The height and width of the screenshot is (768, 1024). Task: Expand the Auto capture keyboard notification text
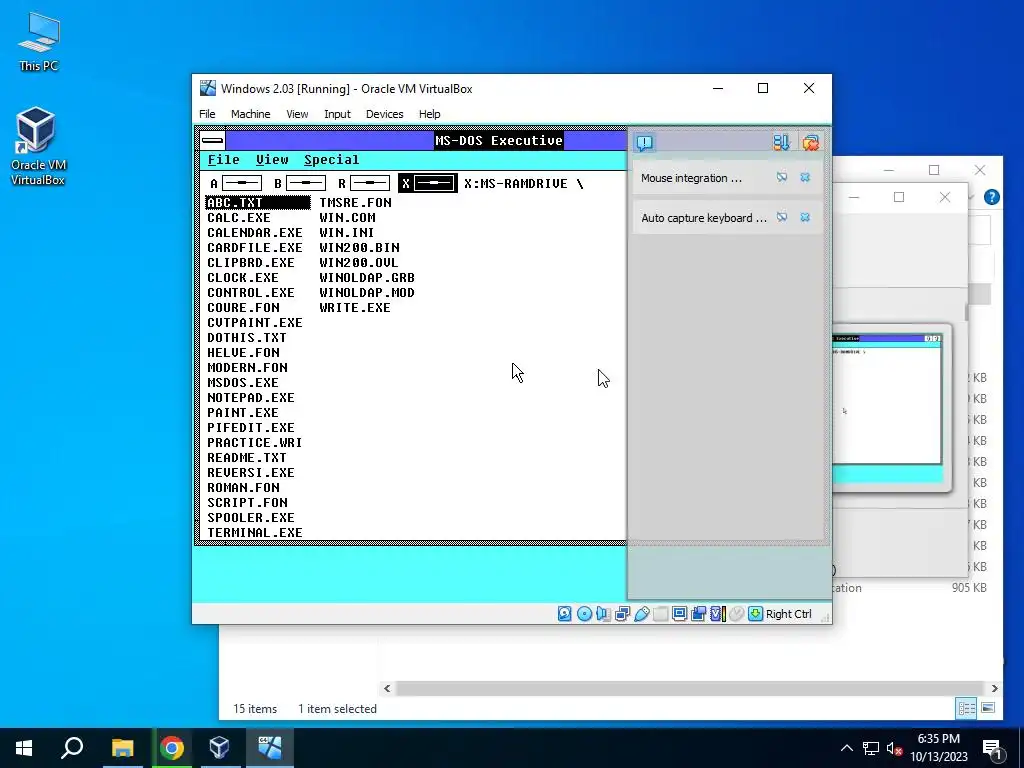703,218
